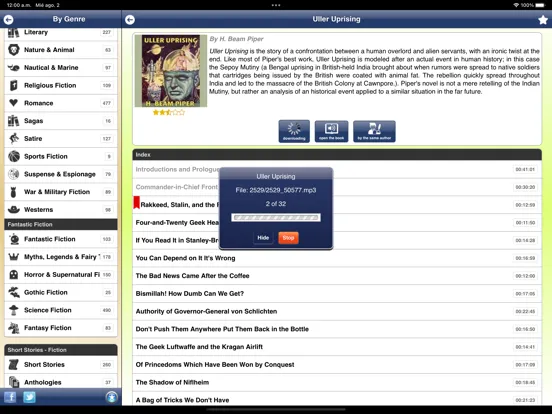Open the Fantastic Fiction genre icon
Screen dimensions: 552x414
click(14, 239)
